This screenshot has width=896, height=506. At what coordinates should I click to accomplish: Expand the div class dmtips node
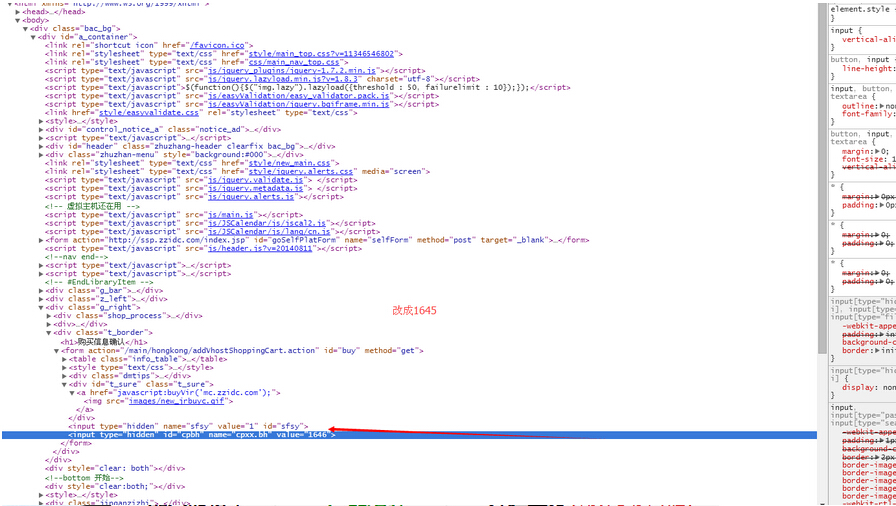(x=65, y=376)
